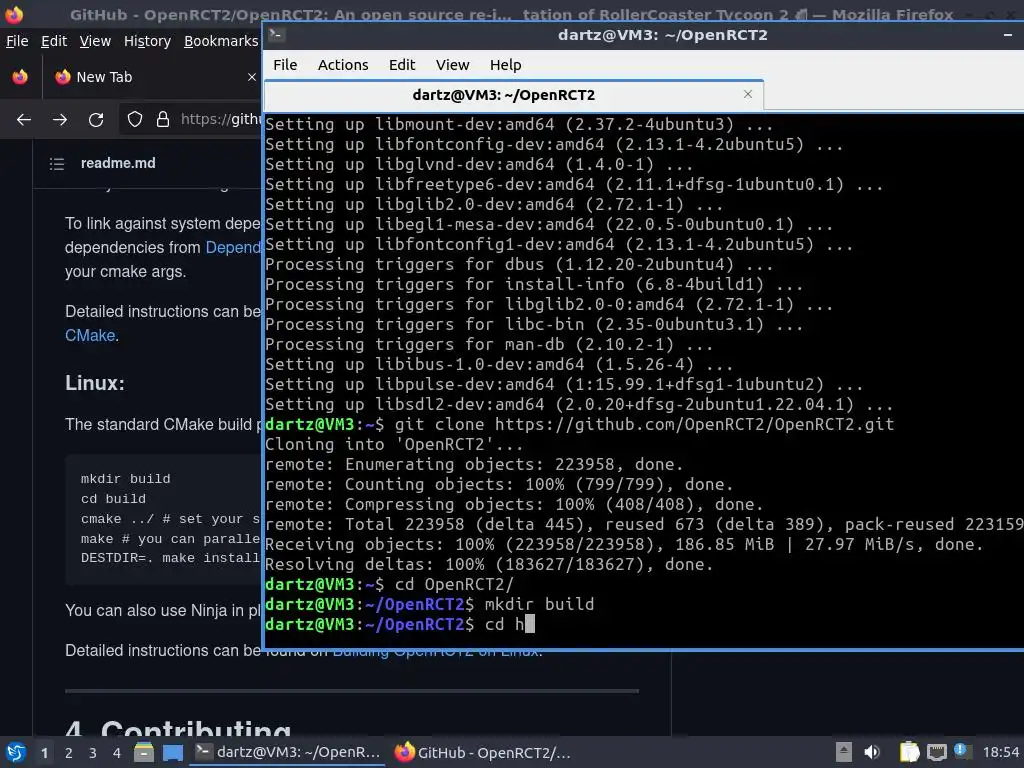Click the site security padlock icon
The height and width of the screenshot is (768, 1024).
point(163,120)
